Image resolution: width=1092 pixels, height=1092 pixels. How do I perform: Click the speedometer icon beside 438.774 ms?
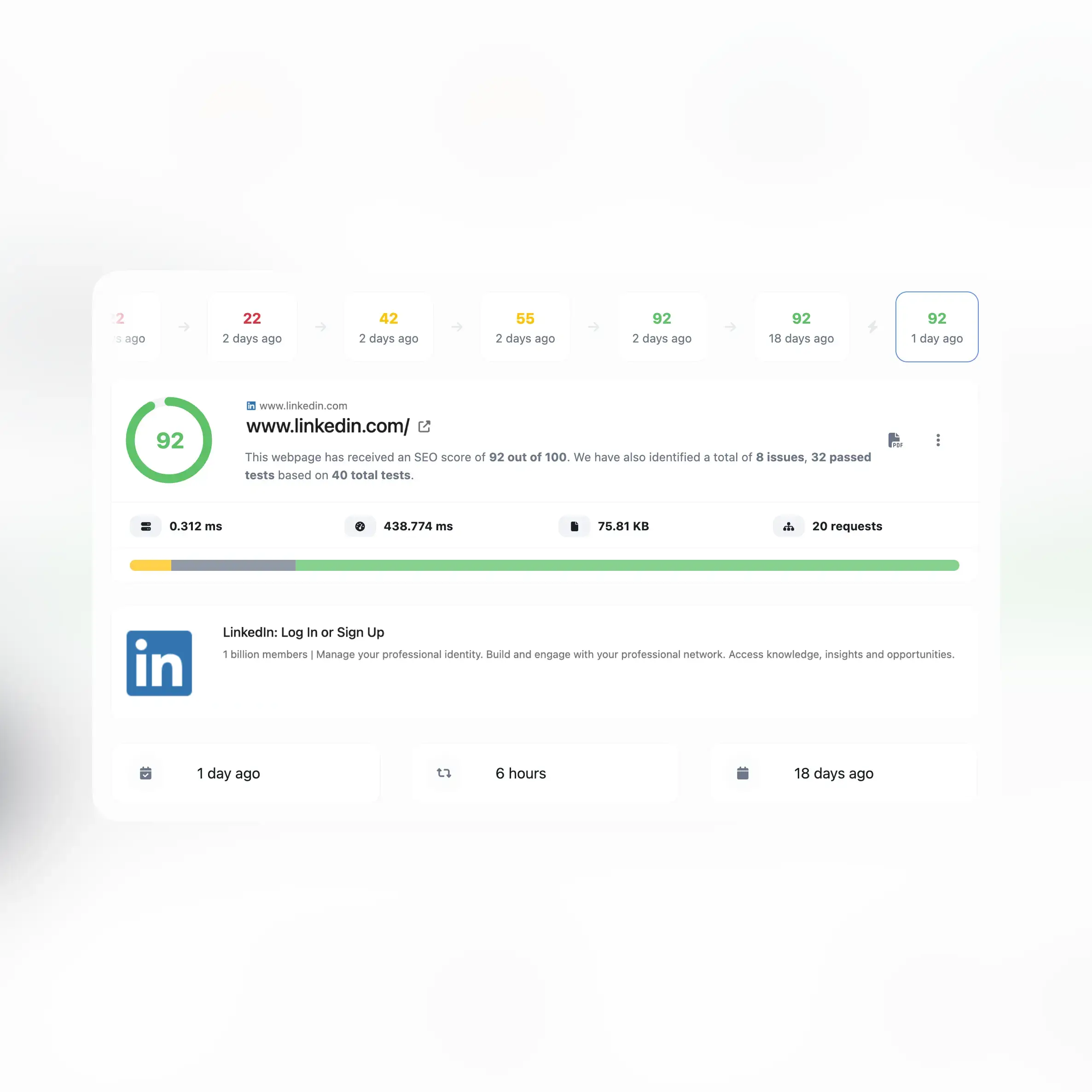point(360,526)
